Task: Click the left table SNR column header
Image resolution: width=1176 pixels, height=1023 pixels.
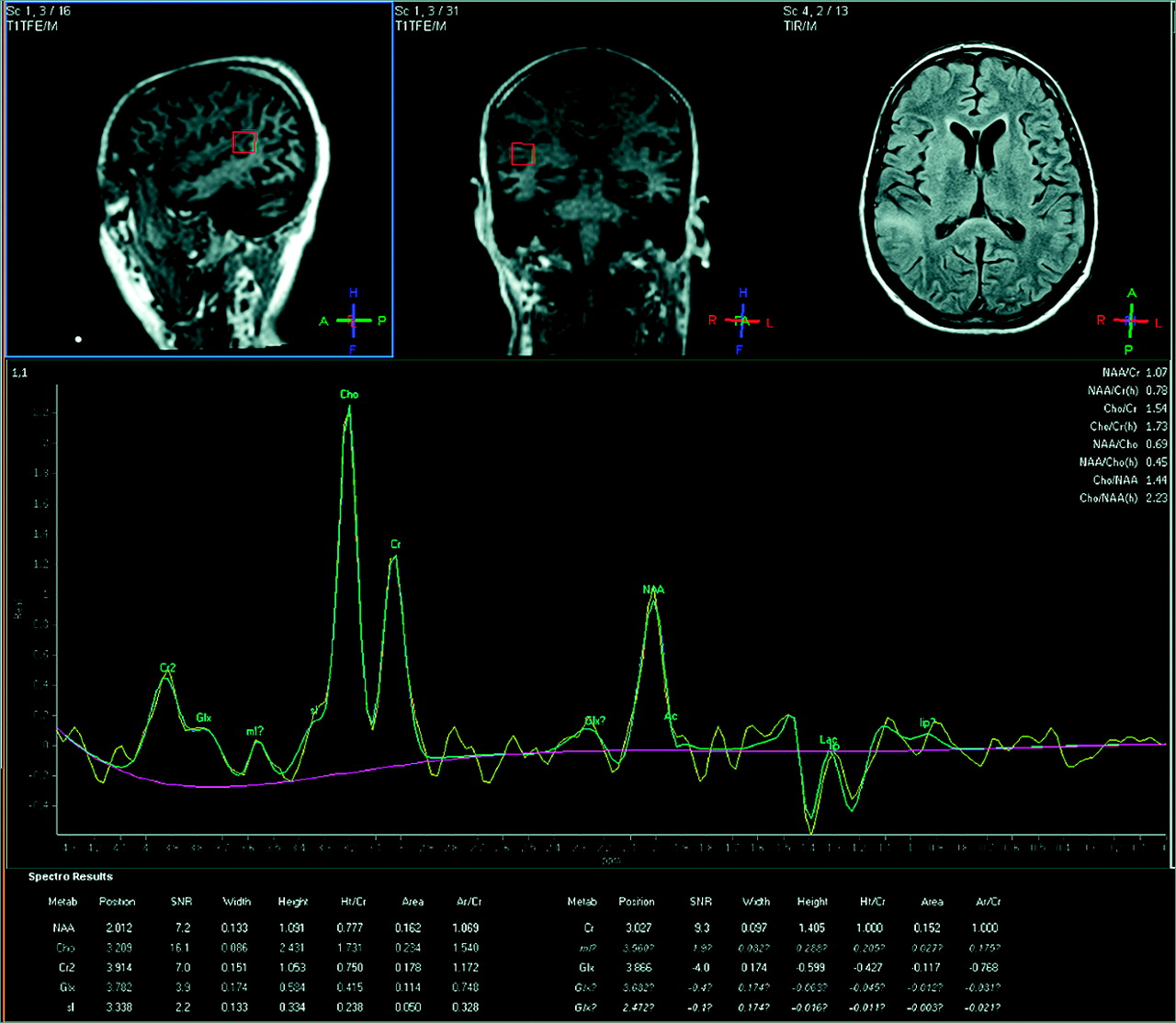Action: coord(181,902)
